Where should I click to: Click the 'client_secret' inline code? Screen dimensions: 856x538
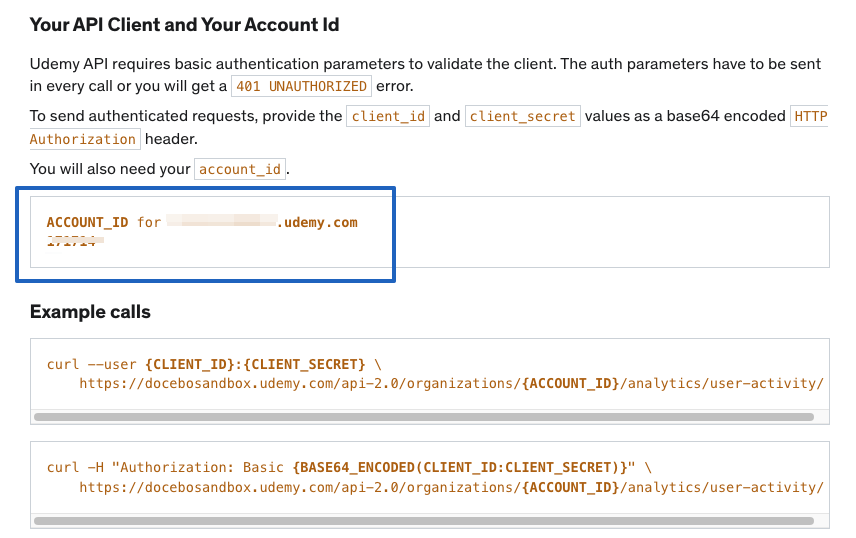[x=522, y=116]
